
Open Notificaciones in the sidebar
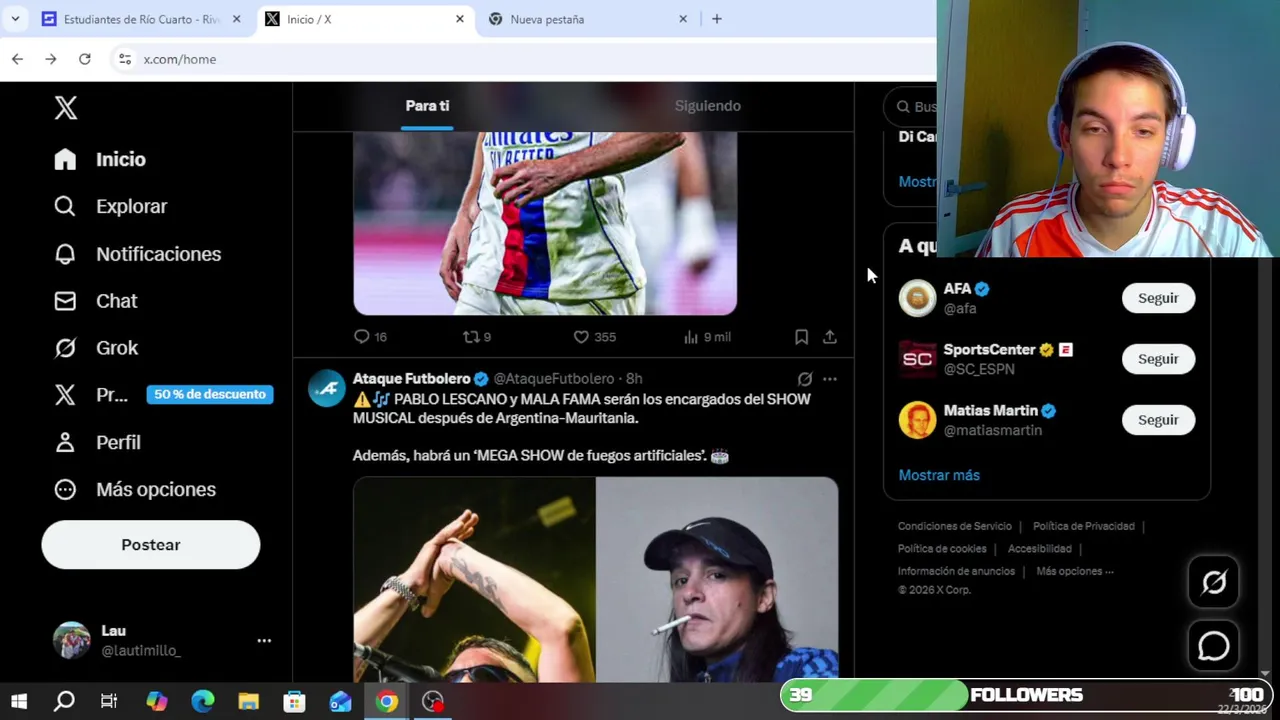pos(138,254)
